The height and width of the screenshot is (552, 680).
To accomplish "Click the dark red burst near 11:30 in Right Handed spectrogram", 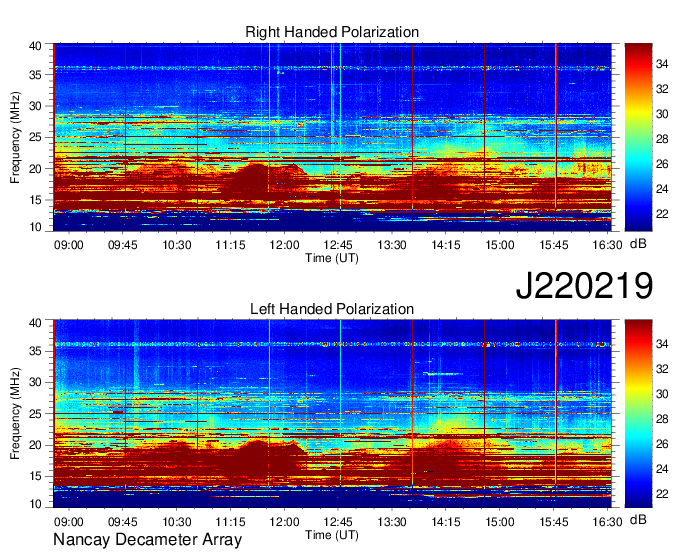I will [256, 182].
